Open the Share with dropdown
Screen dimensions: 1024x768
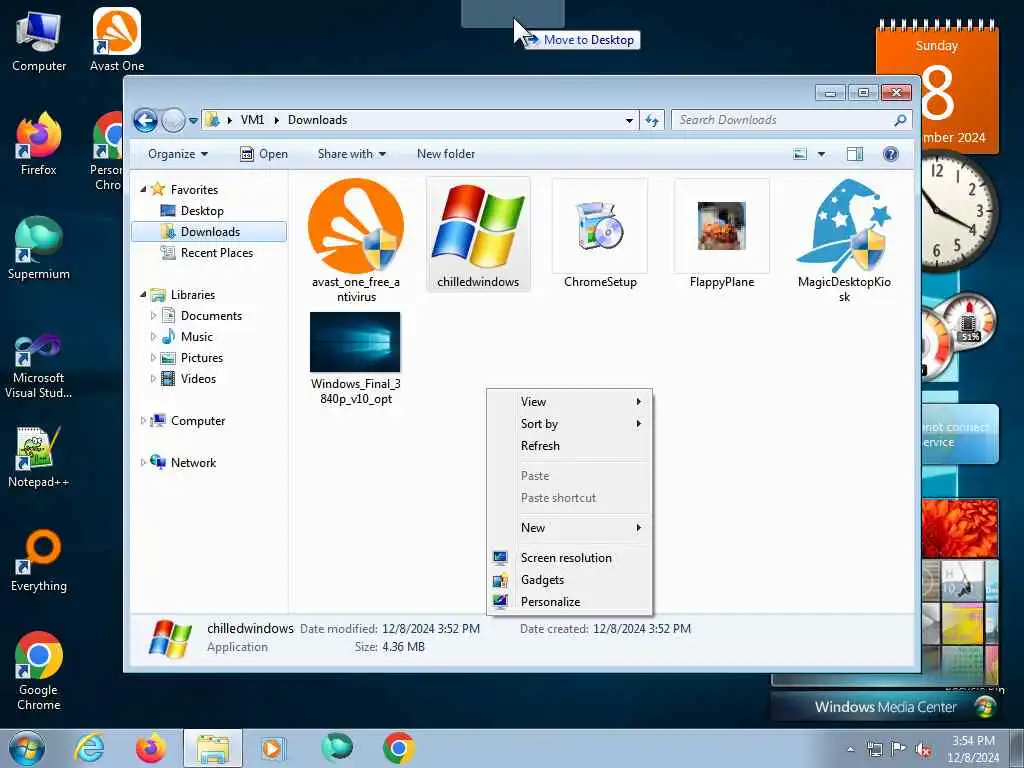click(x=351, y=154)
